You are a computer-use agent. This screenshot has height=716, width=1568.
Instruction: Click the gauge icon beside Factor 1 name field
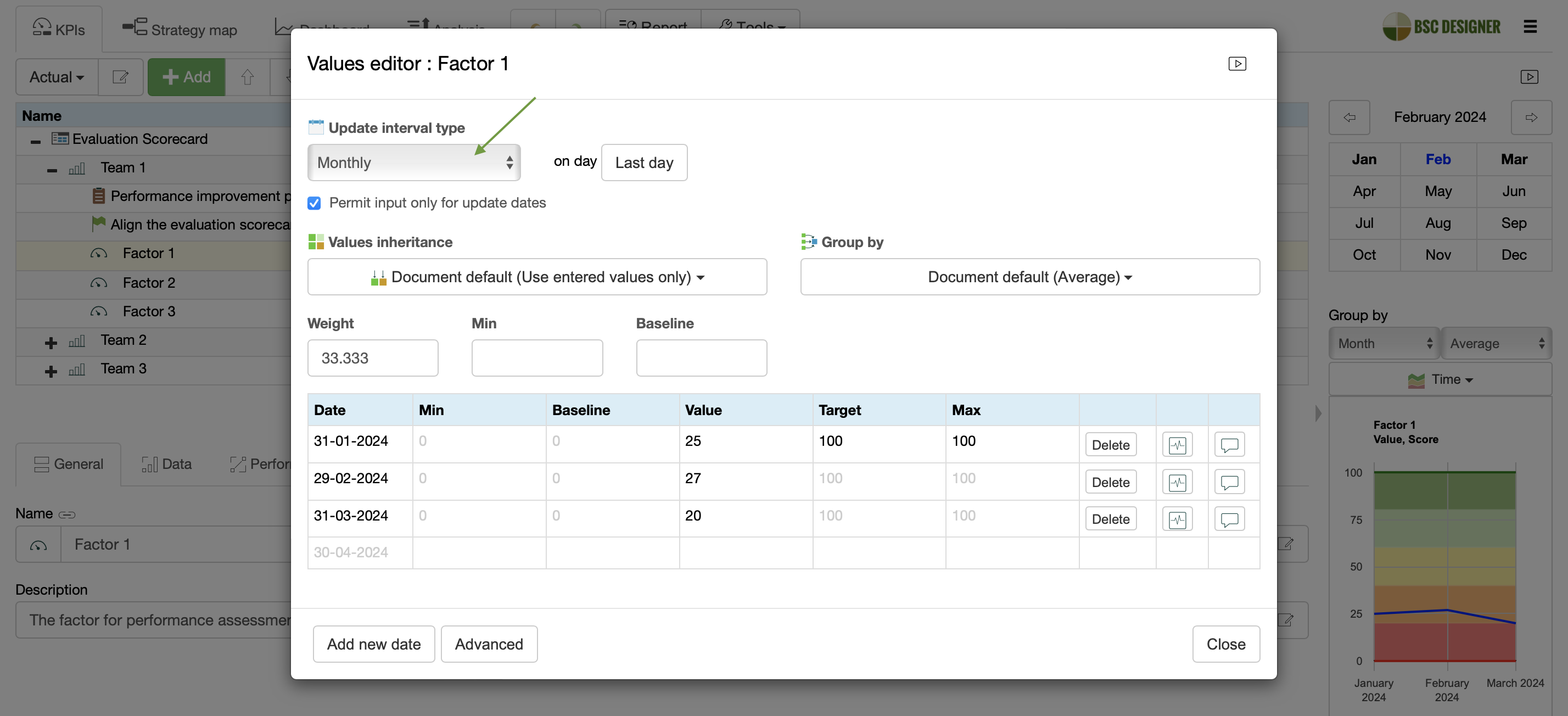38,544
